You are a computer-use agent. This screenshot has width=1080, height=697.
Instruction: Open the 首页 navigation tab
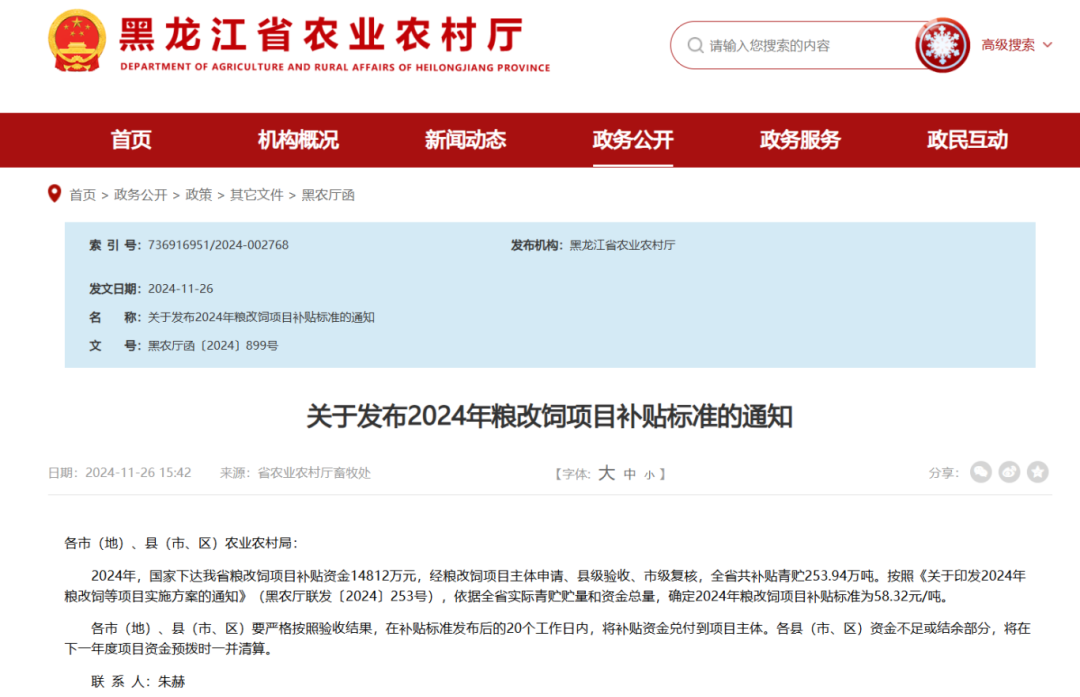(131, 140)
